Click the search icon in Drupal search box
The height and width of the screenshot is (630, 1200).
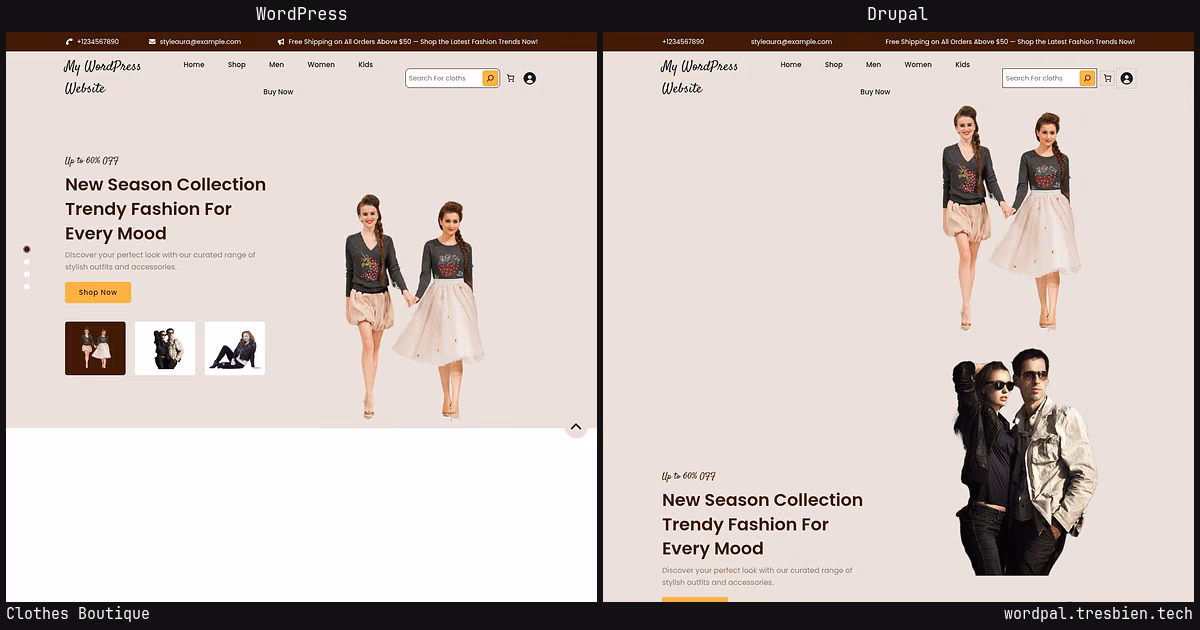point(1087,78)
